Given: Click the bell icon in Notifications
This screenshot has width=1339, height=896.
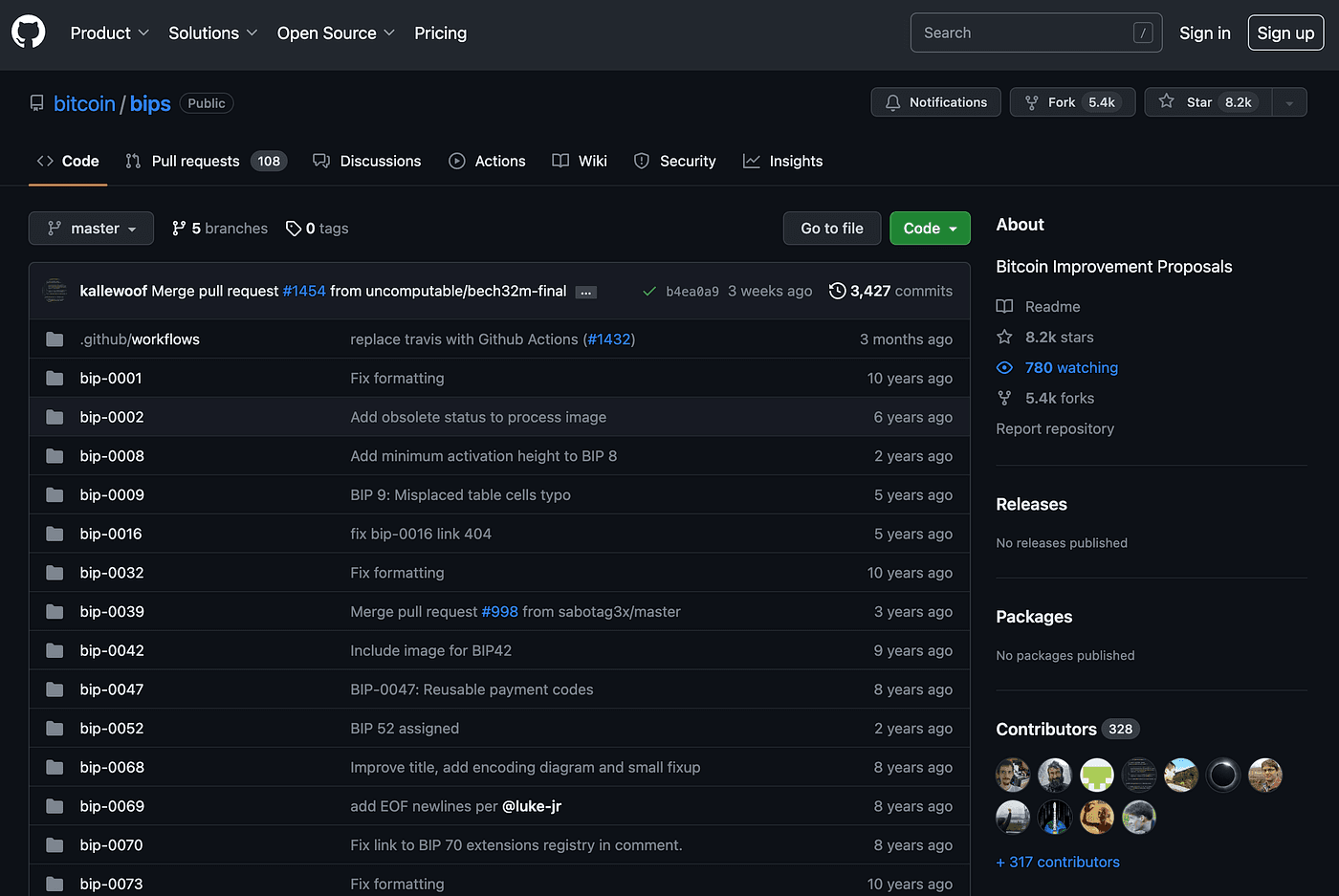Looking at the screenshot, I should click(x=892, y=102).
